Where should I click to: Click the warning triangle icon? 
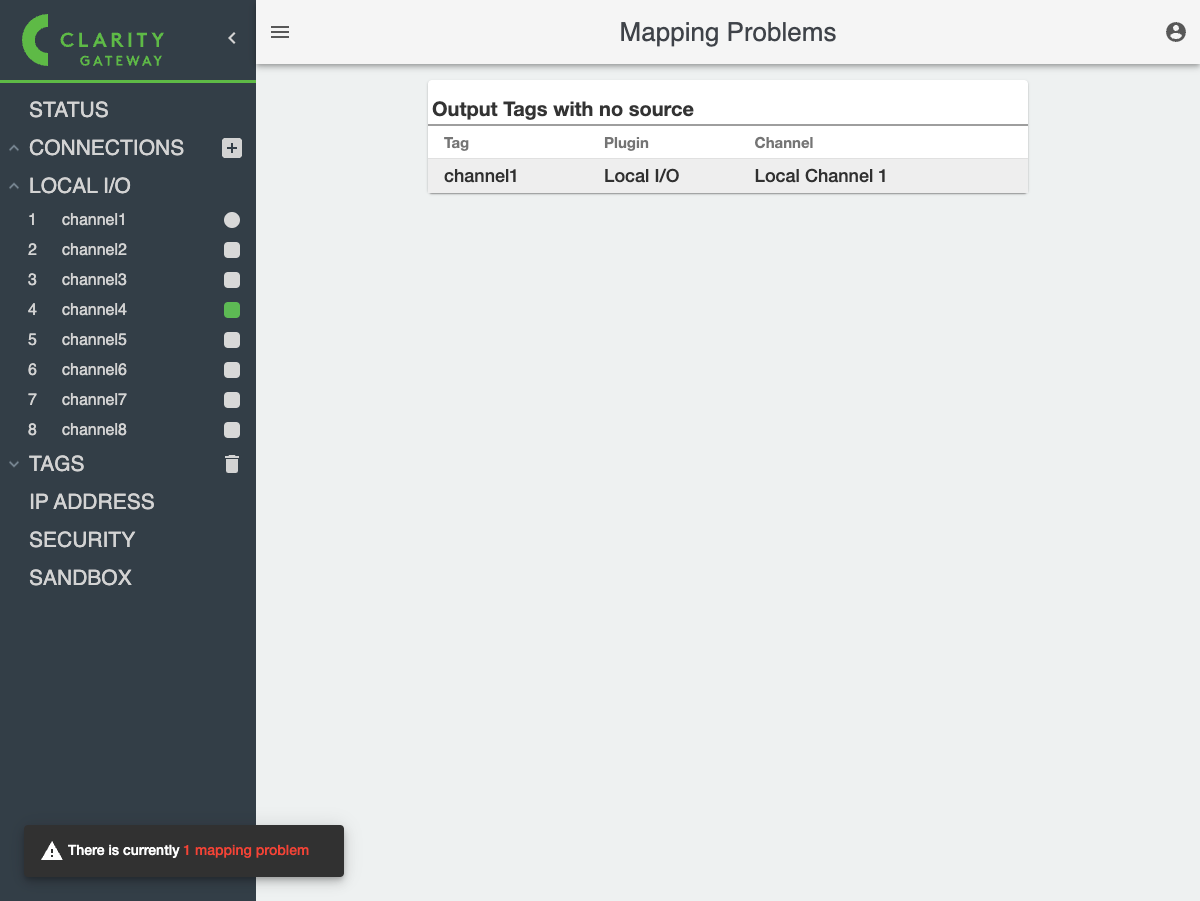[x=51, y=851]
